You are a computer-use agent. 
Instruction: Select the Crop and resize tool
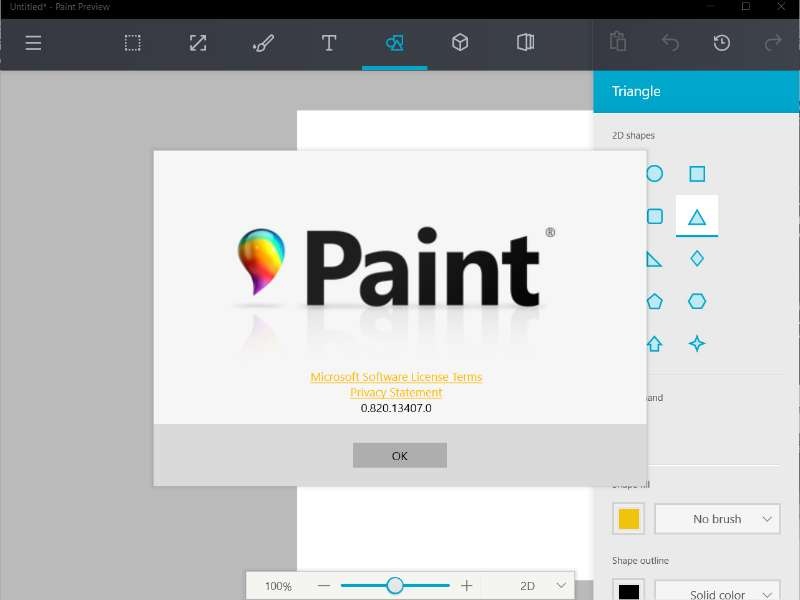[198, 43]
